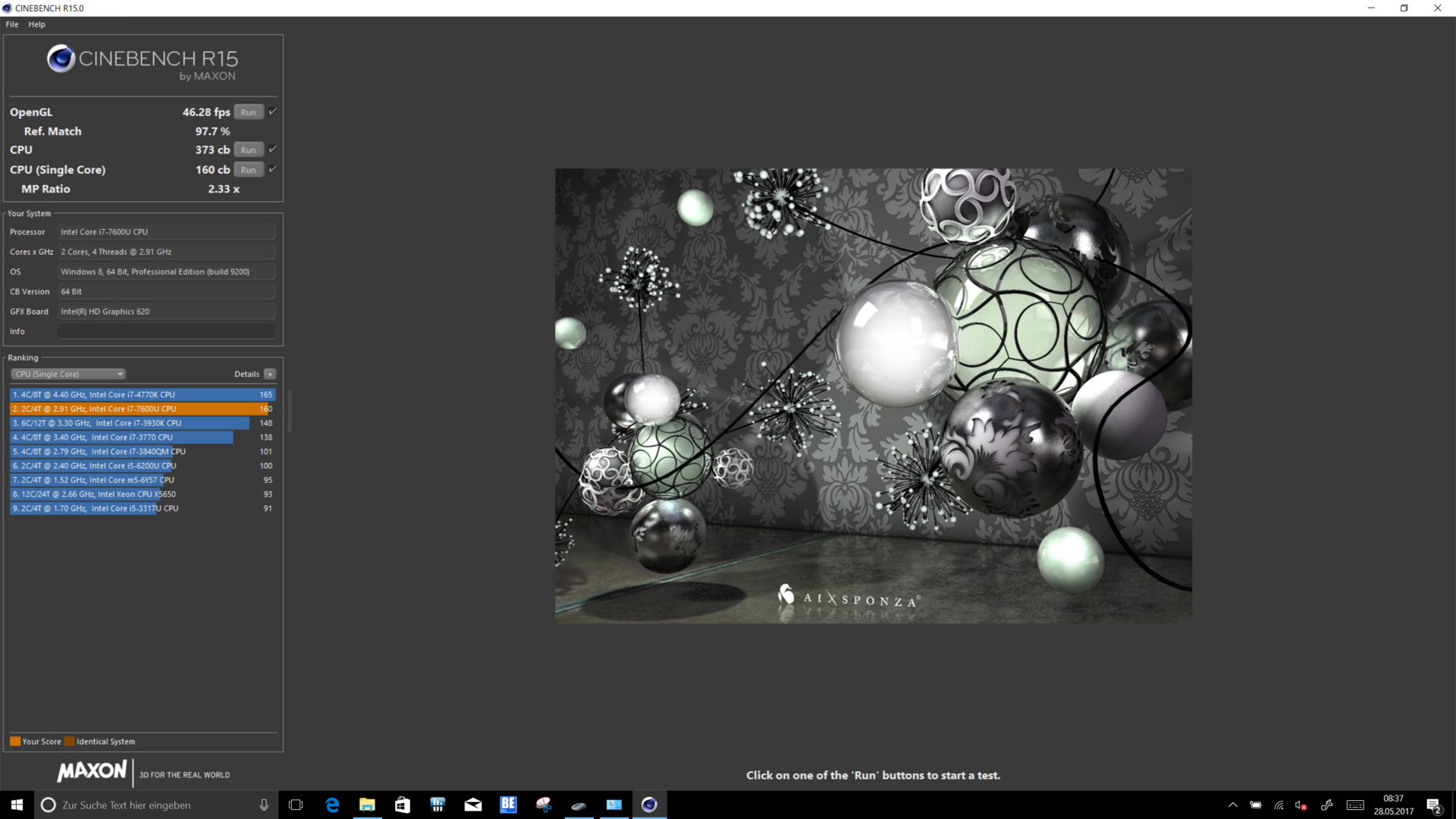The height and width of the screenshot is (819, 1456).
Task: Run the CPU benchmark
Action: (248, 150)
